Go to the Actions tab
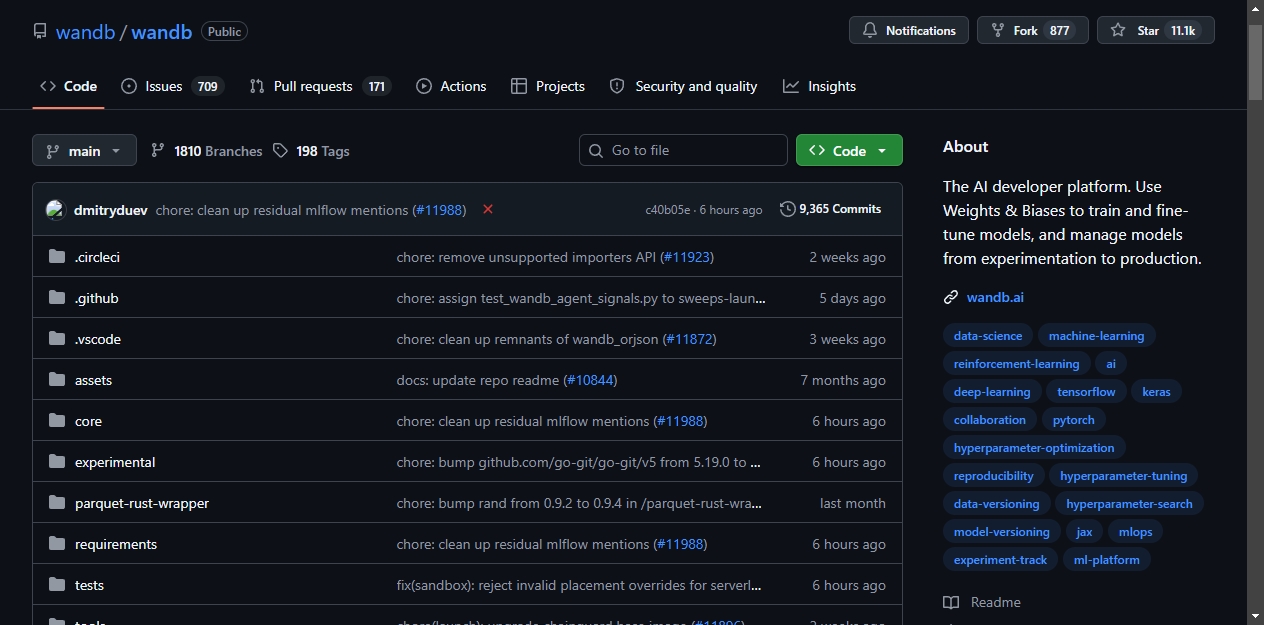 (451, 86)
